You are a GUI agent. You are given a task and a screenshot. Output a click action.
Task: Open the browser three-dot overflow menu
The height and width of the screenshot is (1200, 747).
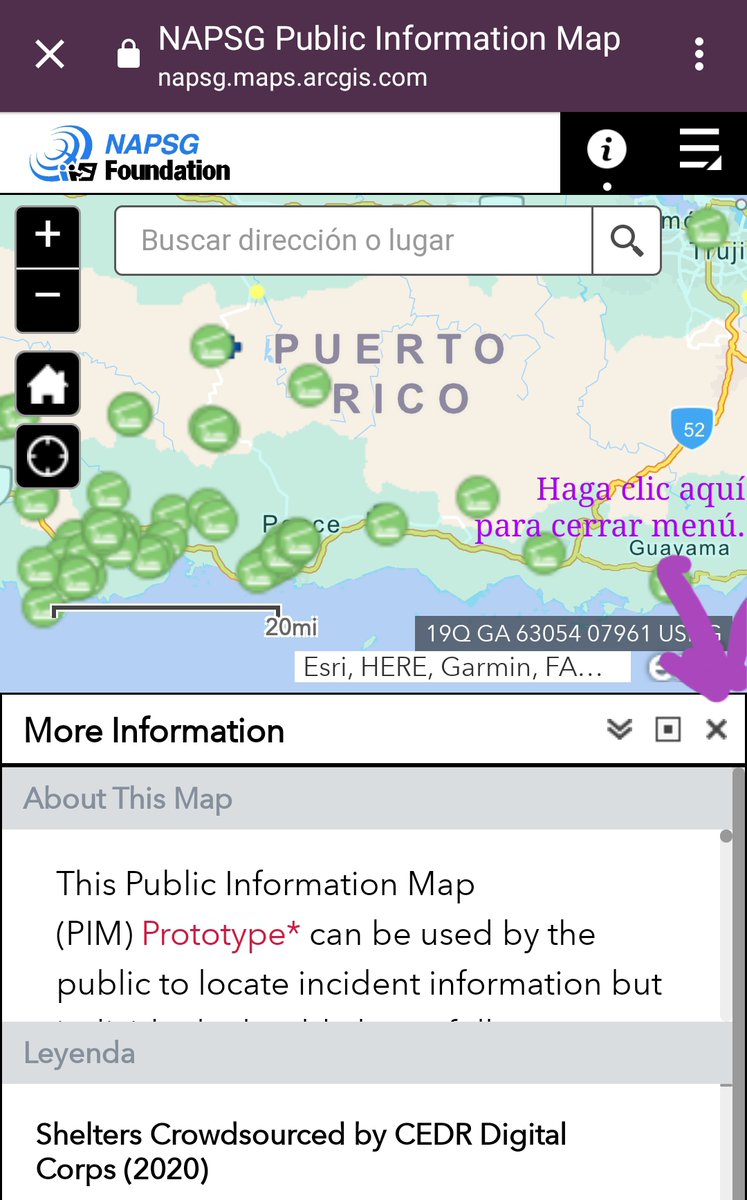tap(698, 54)
